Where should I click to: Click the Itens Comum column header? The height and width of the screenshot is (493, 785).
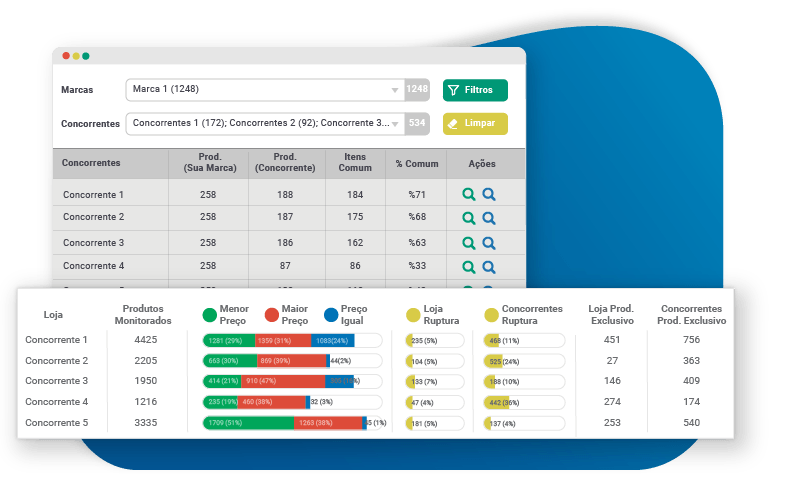coord(355,163)
